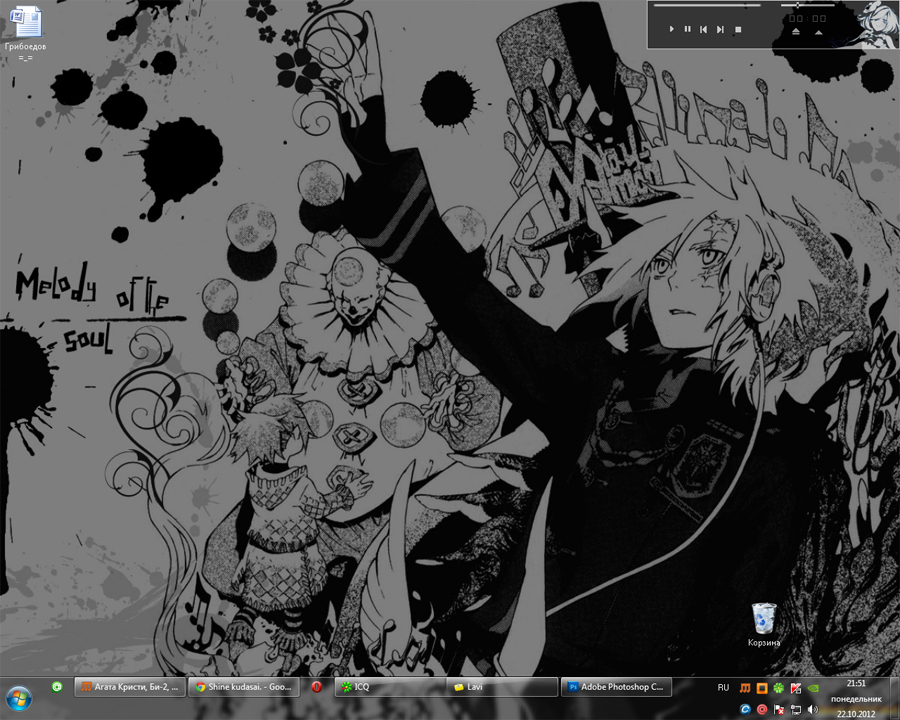Stop playback in the player widget
The height and width of the screenshot is (720, 900).
pos(738,29)
